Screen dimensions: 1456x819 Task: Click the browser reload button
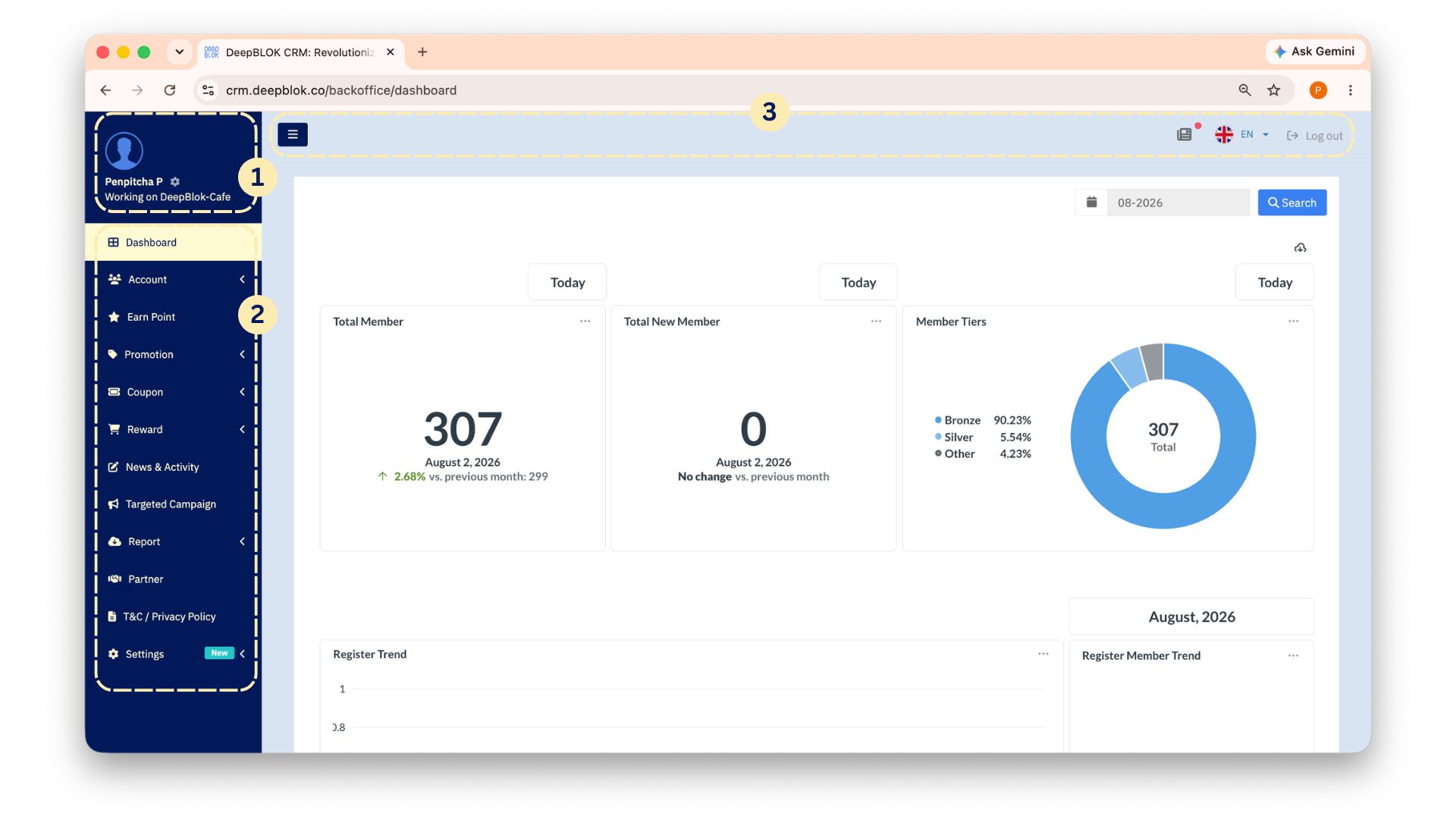tap(170, 90)
